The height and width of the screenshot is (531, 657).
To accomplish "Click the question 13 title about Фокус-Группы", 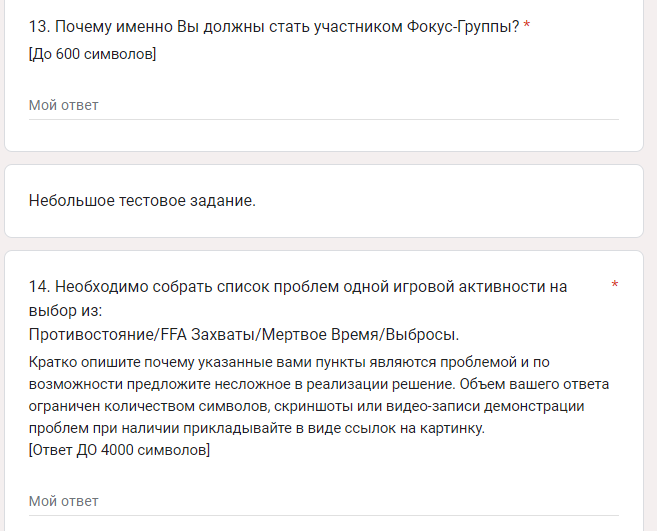I will (274, 27).
